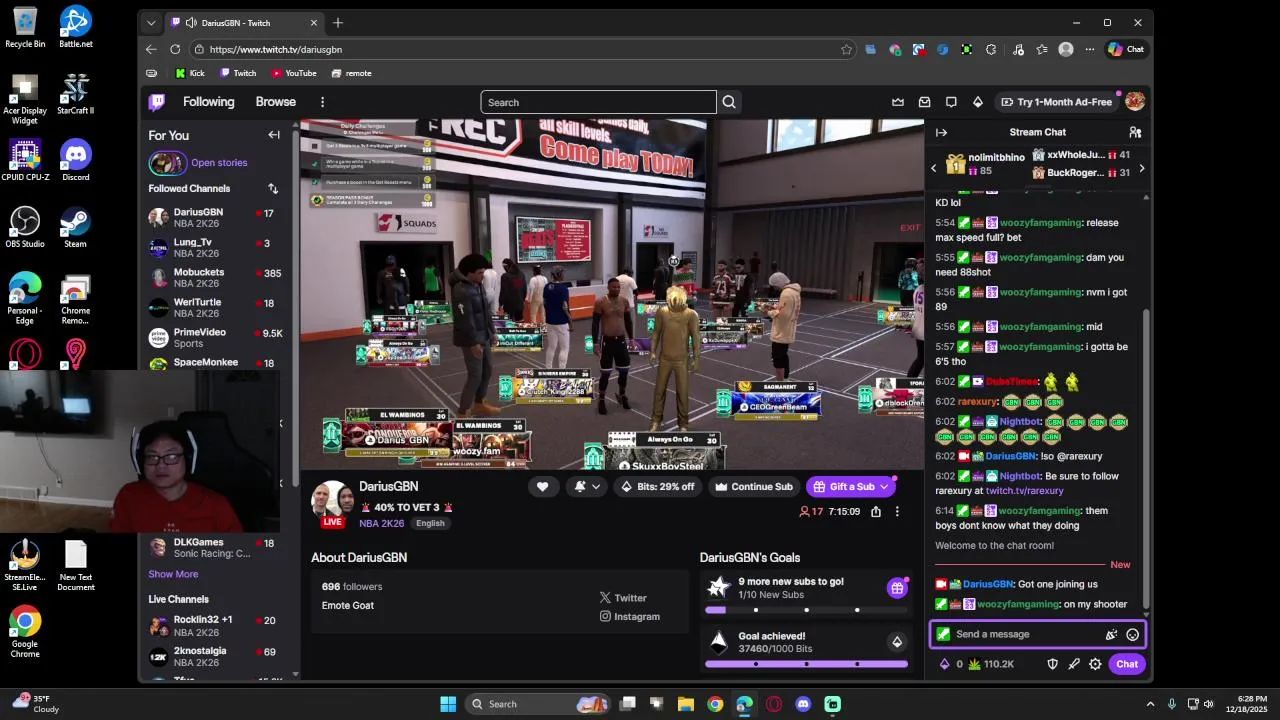Switch to the Browse tab

(275, 102)
